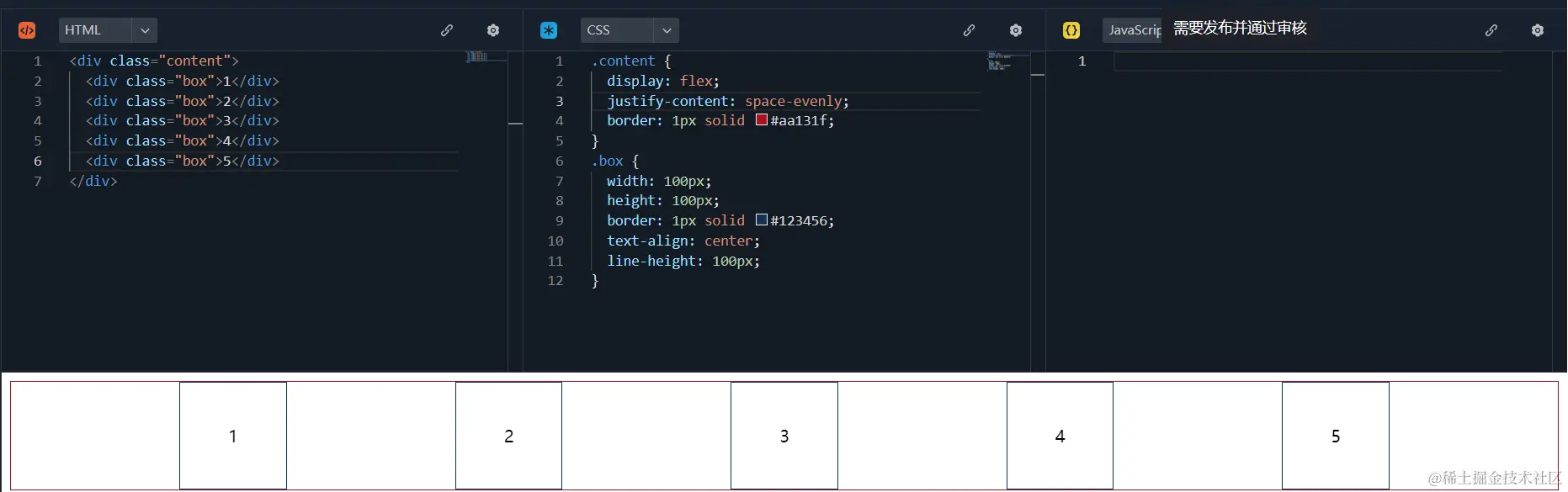Click the 'display: flex;' CSS line
Screen dimensions: 1568x492
click(x=663, y=81)
